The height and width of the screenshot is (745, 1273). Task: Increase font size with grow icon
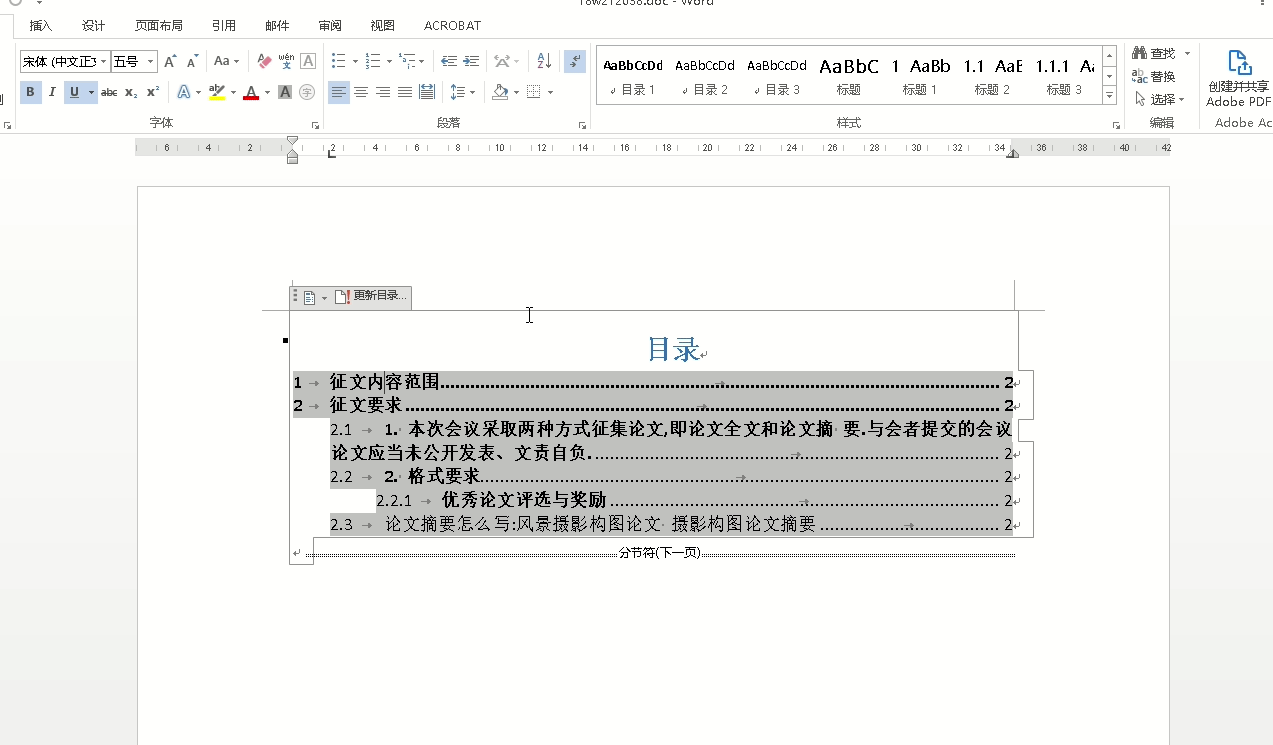coord(170,62)
